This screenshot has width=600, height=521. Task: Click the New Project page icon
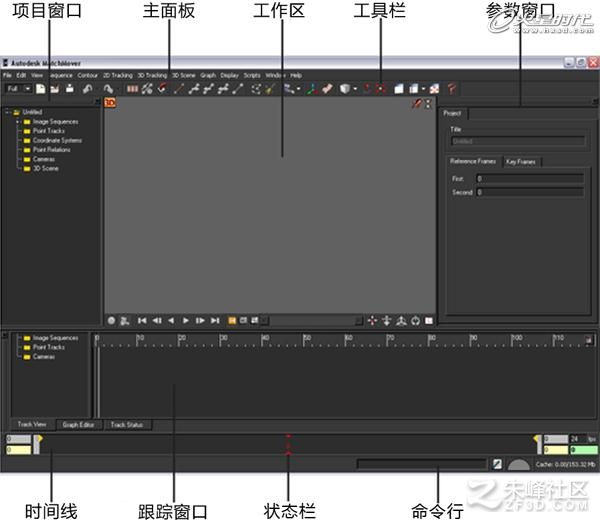(40, 89)
